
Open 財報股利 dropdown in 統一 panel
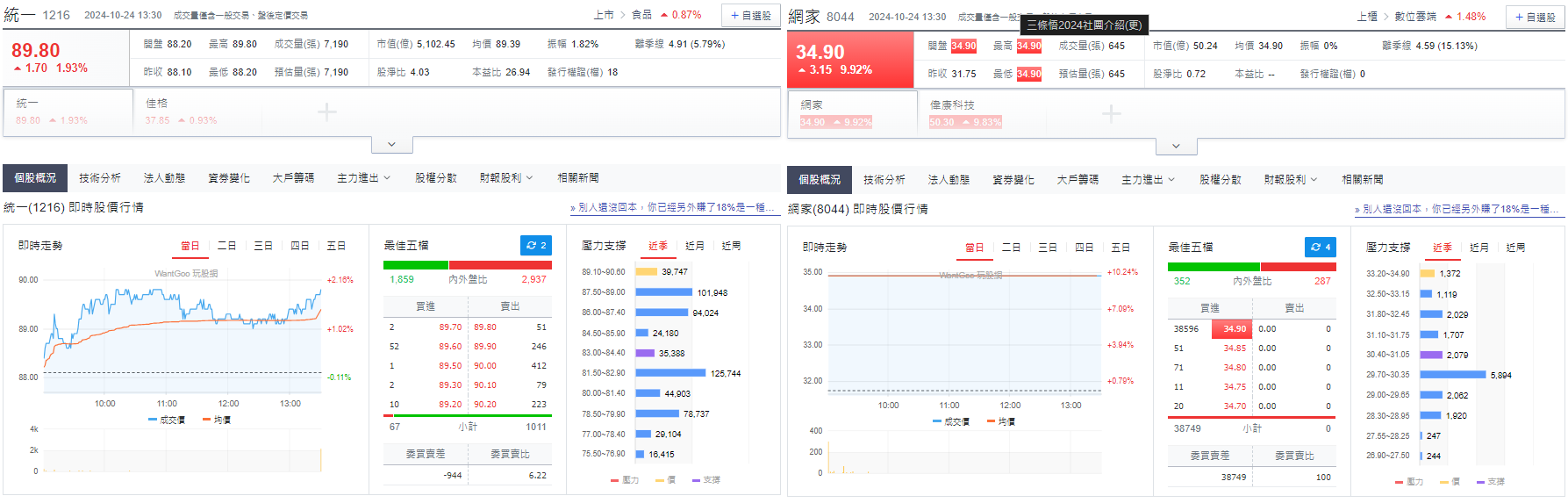pos(506,177)
